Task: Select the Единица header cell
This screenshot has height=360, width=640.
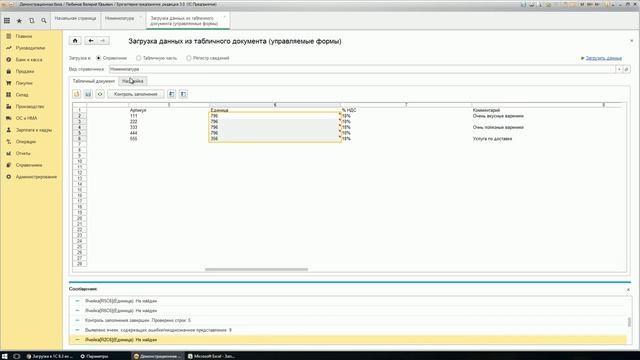Action: point(274,110)
